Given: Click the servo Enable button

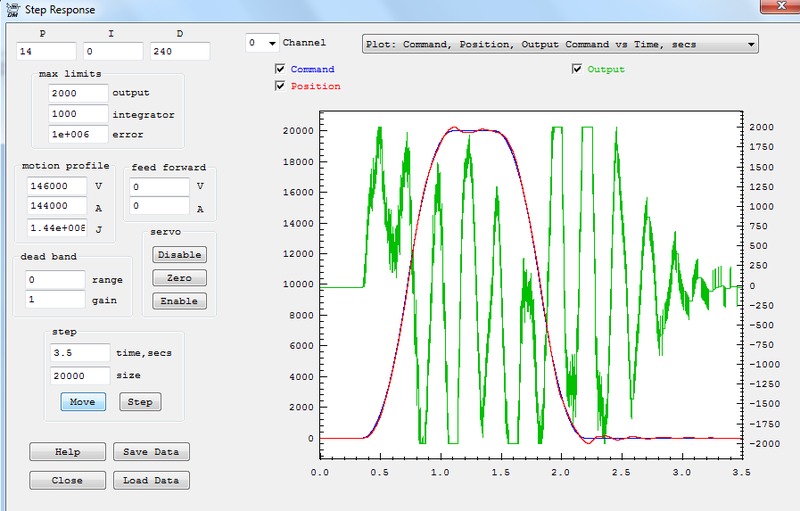Looking at the screenshot, I should point(179,301).
